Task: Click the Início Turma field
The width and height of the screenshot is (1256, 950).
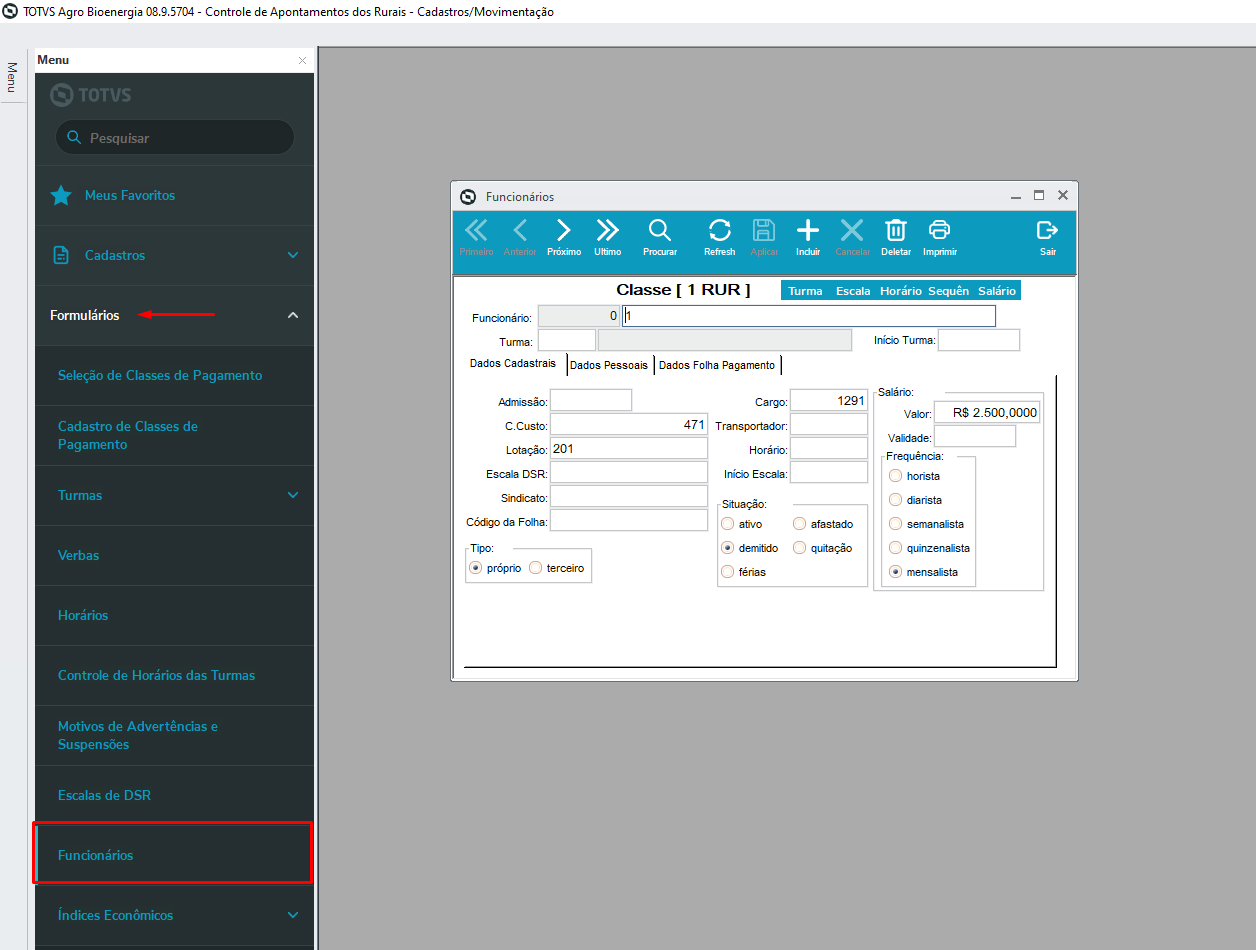Action: pyautogui.click(x=979, y=340)
